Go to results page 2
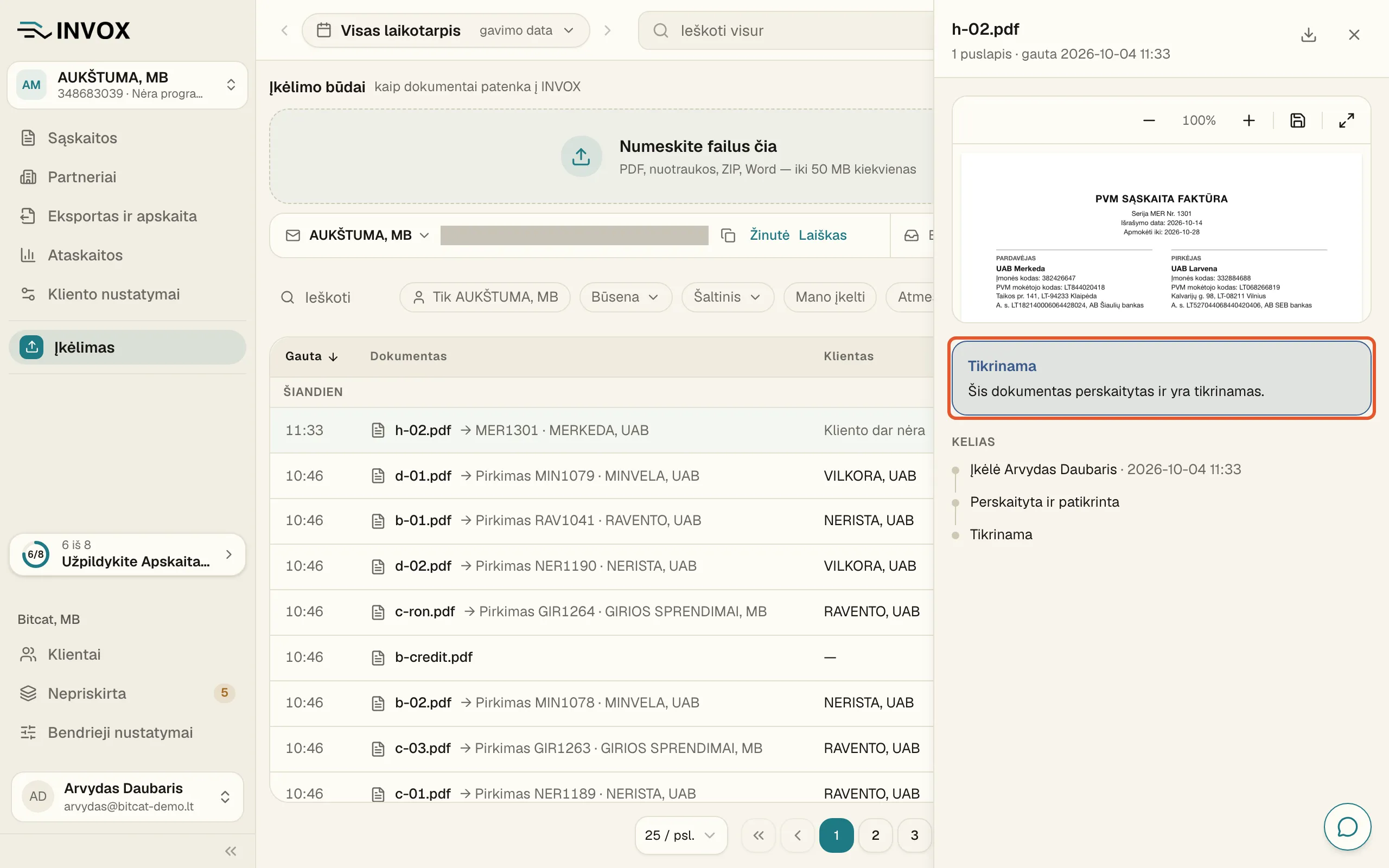The image size is (1389, 868). pyautogui.click(x=875, y=835)
